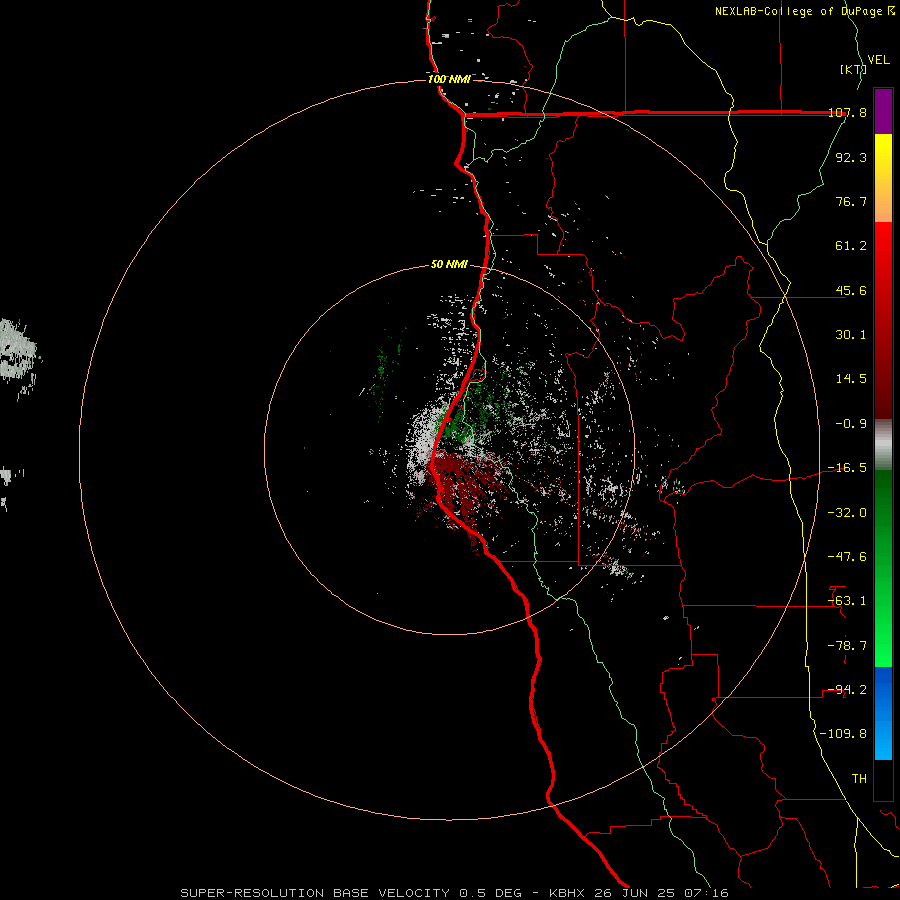Click the -0.9 scale value
The image size is (900, 900).
pyautogui.click(x=851, y=424)
